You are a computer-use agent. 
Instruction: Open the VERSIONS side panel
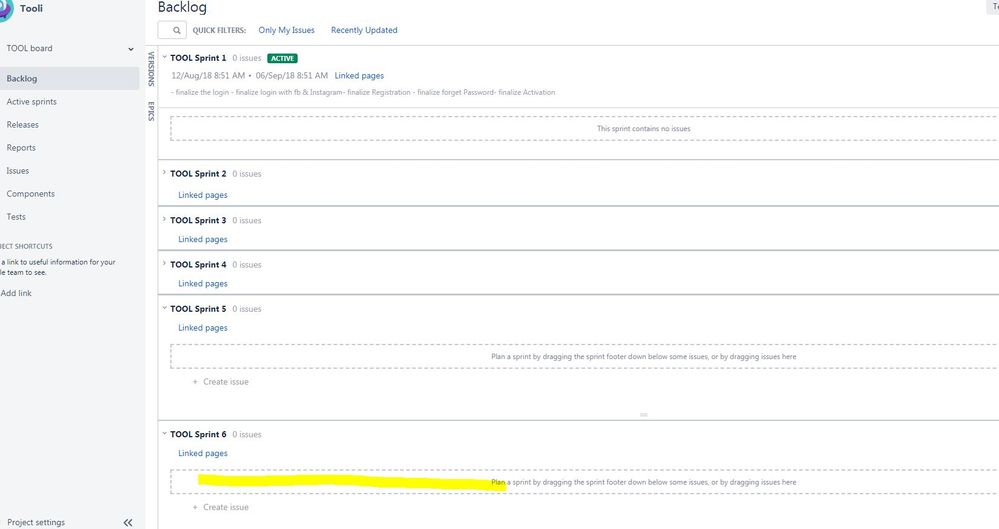tap(151, 69)
